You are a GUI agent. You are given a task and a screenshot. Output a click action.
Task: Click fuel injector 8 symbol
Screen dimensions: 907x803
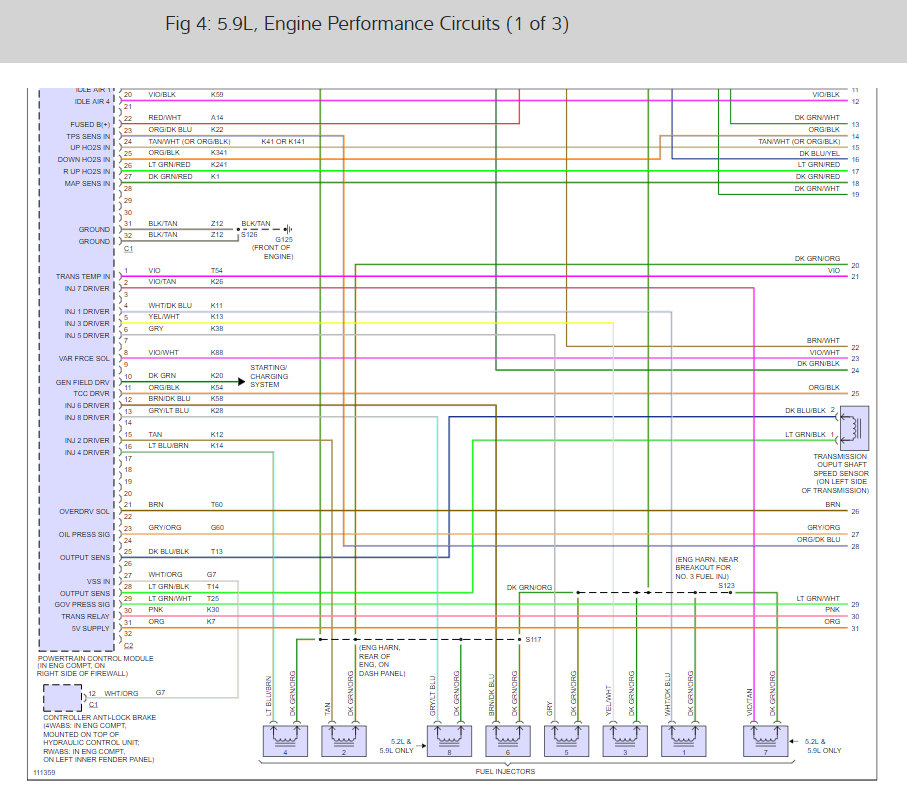(449, 741)
